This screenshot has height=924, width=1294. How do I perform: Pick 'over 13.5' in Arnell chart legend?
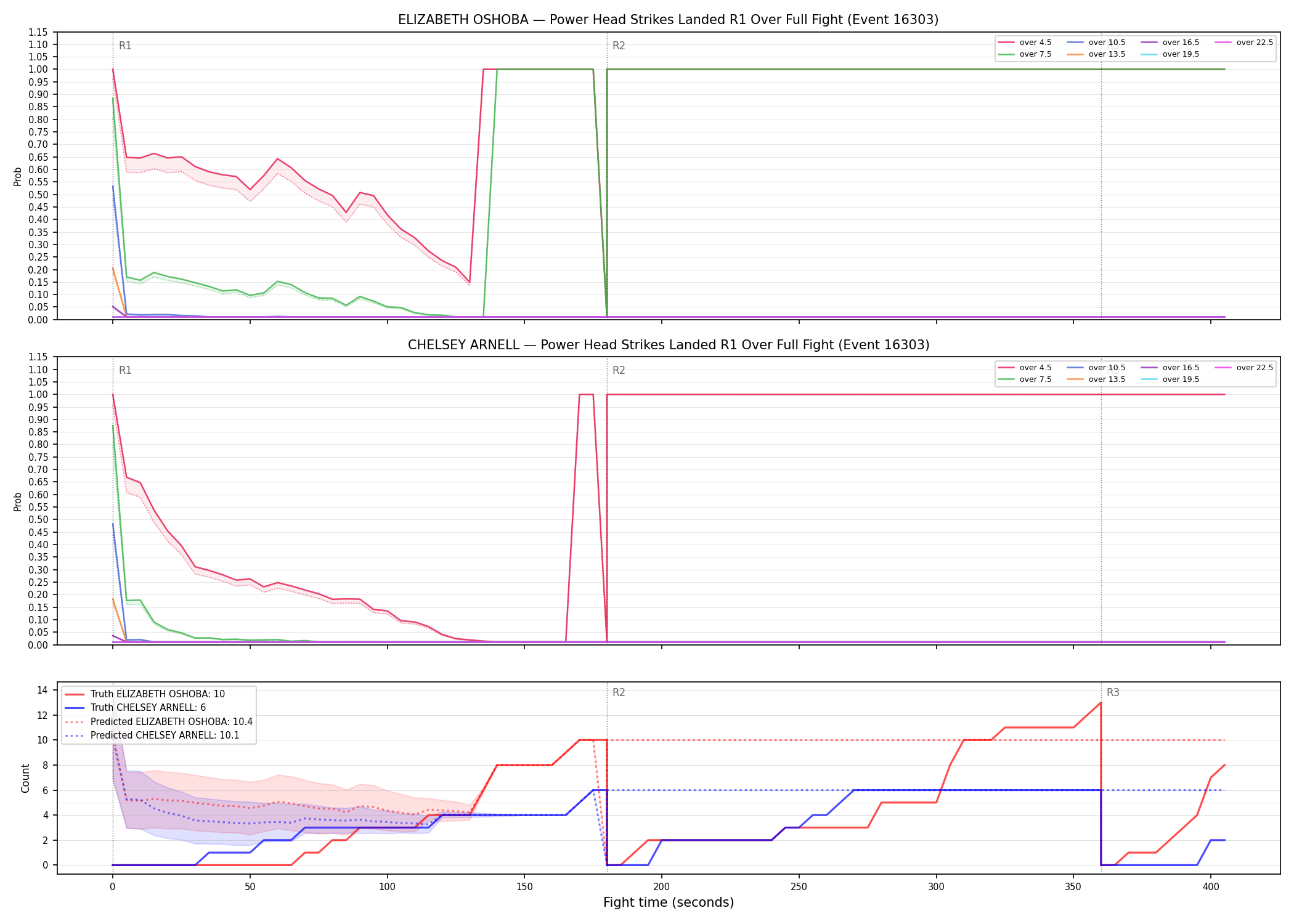tap(1096, 379)
